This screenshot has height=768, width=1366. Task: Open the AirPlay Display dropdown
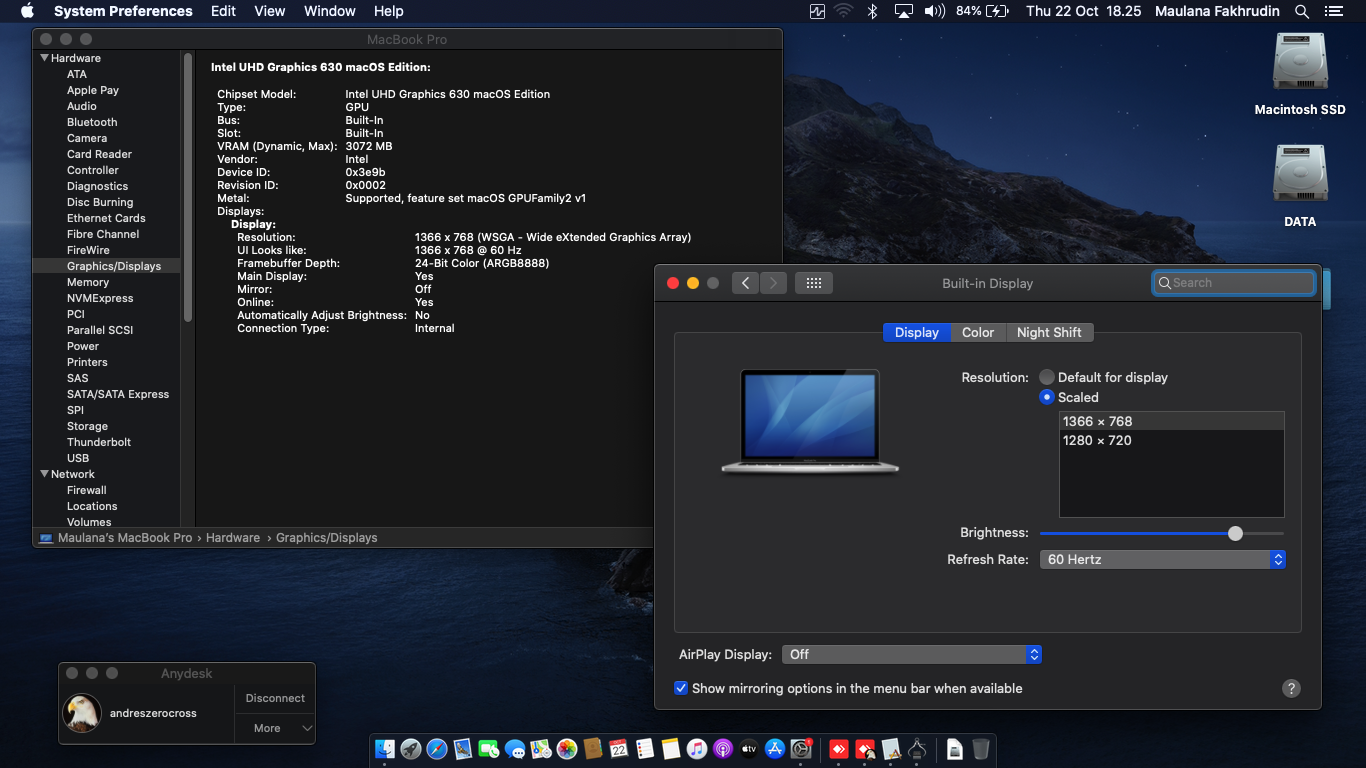(911, 654)
